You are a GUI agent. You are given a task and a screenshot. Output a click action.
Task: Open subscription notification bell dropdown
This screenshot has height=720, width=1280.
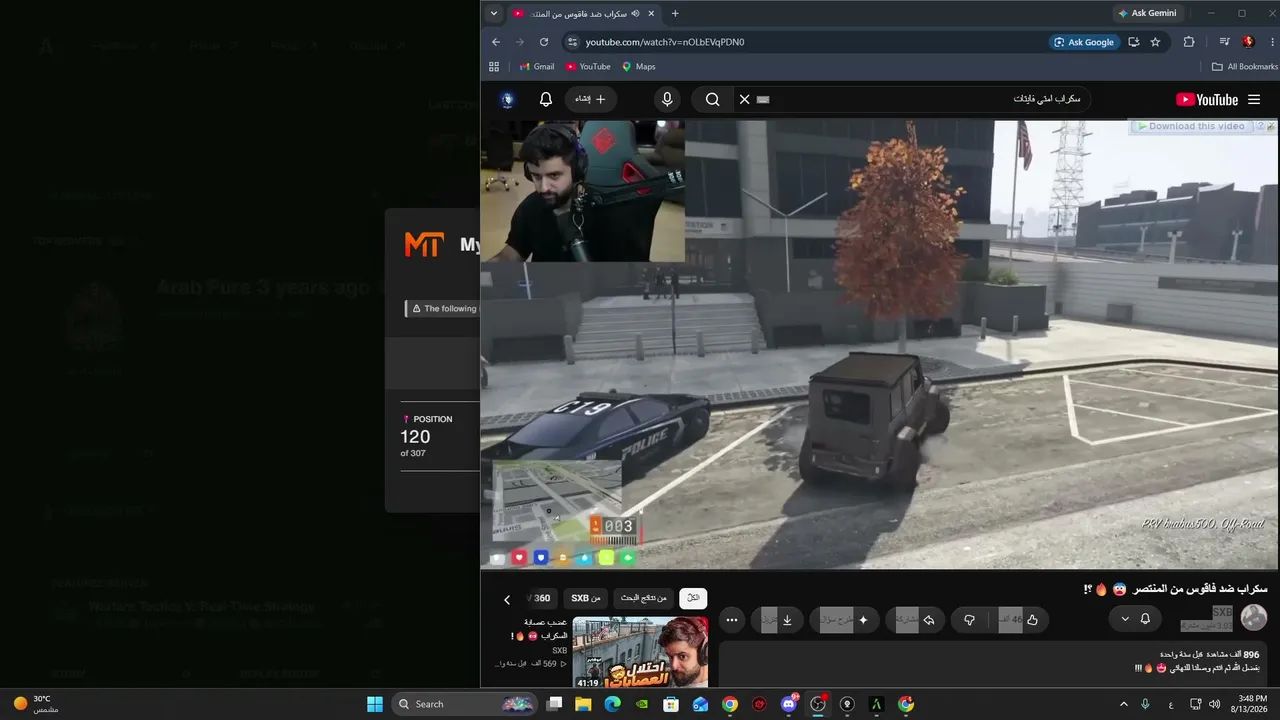[1135, 619]
